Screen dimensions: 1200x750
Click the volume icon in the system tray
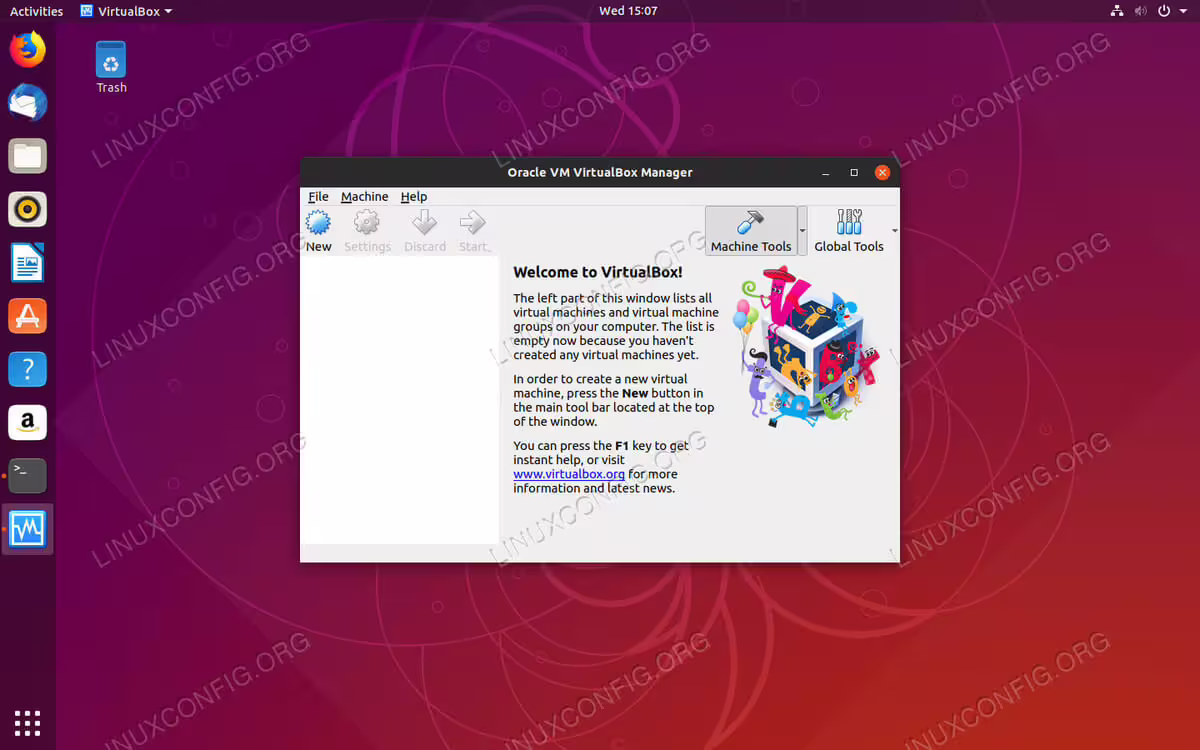(1141, 11)
